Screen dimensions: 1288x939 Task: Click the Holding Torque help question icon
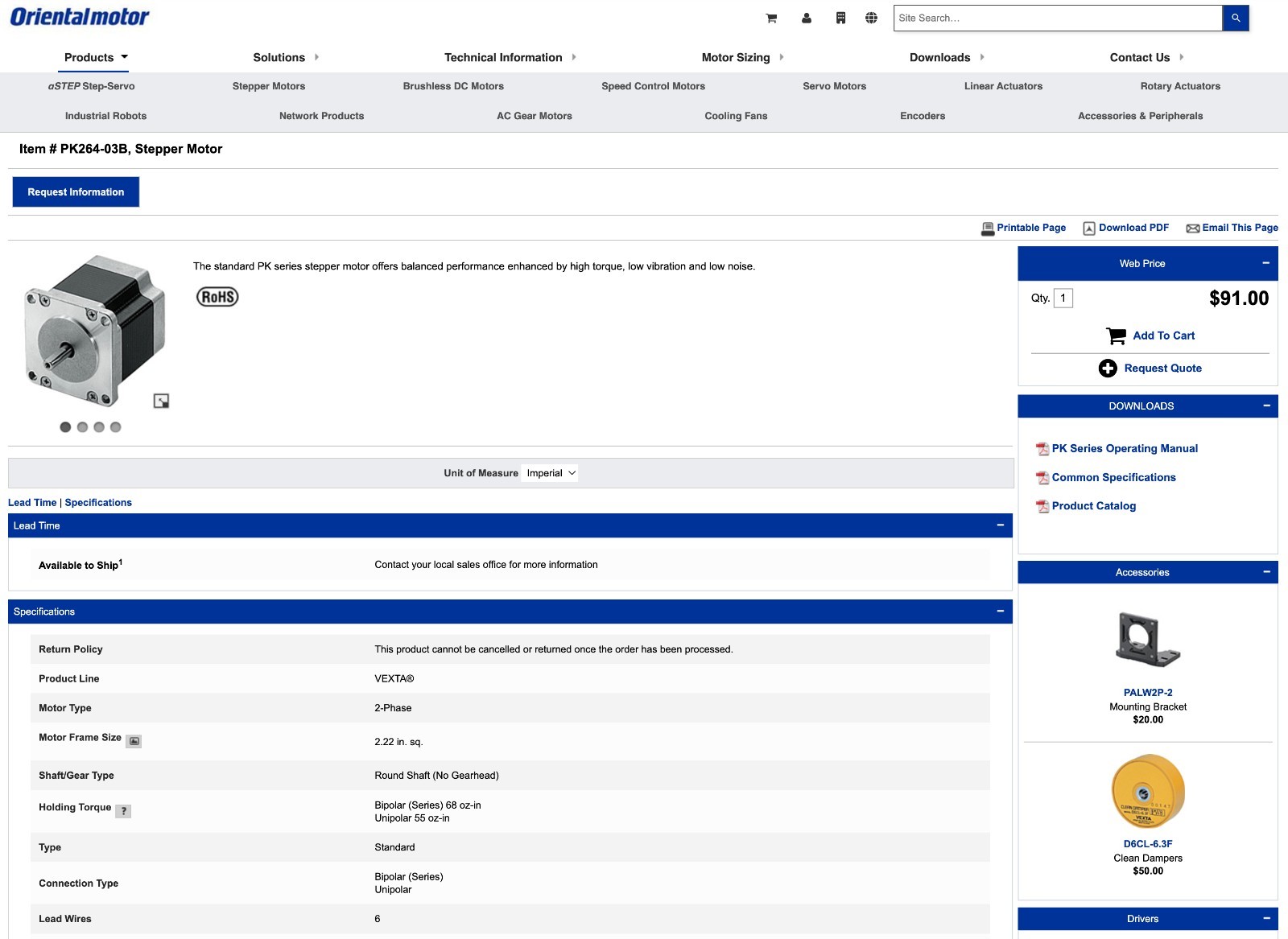pos(123,811)
